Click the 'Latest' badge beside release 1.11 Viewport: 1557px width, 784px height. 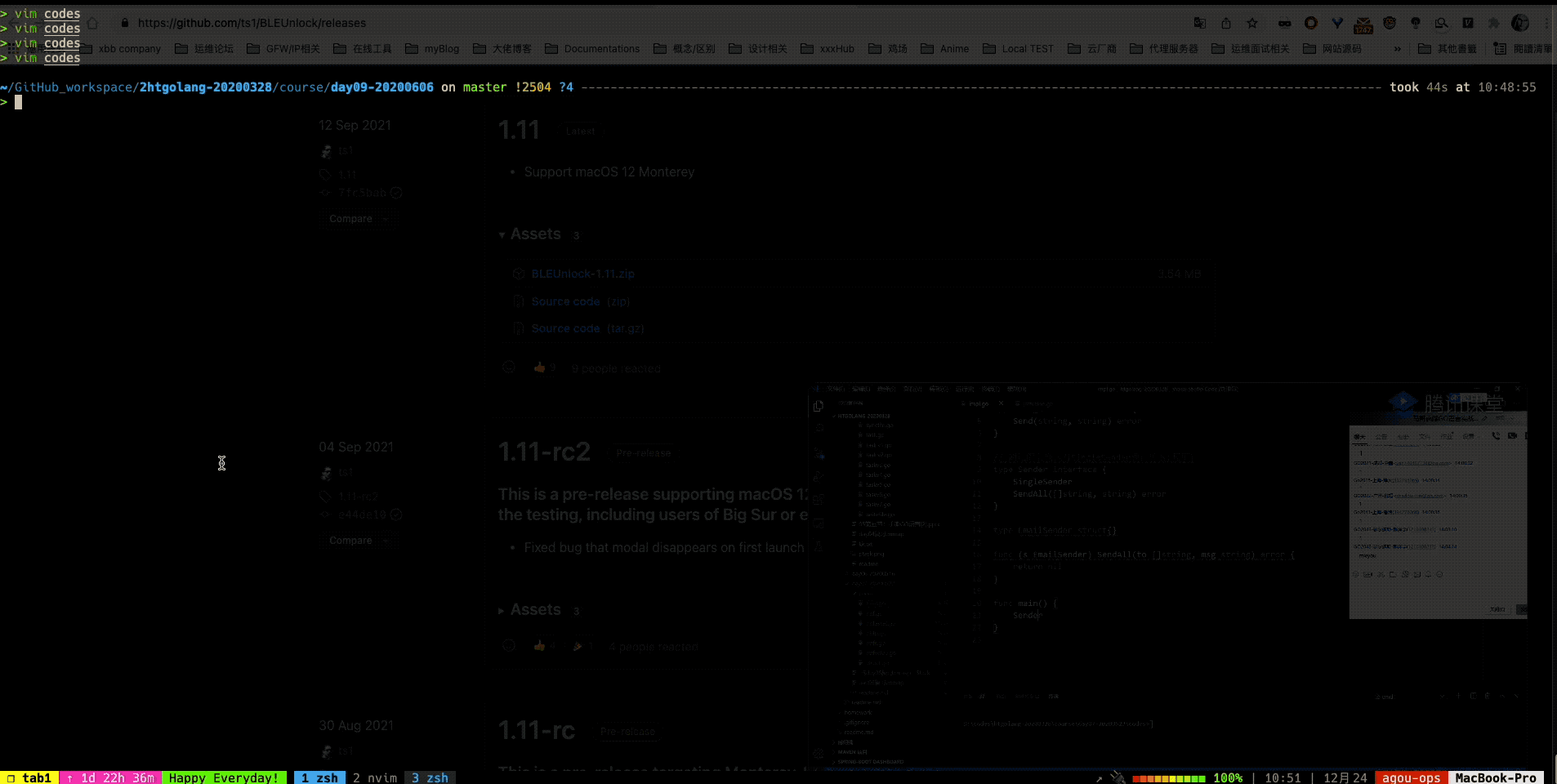[x=581, y=131]
